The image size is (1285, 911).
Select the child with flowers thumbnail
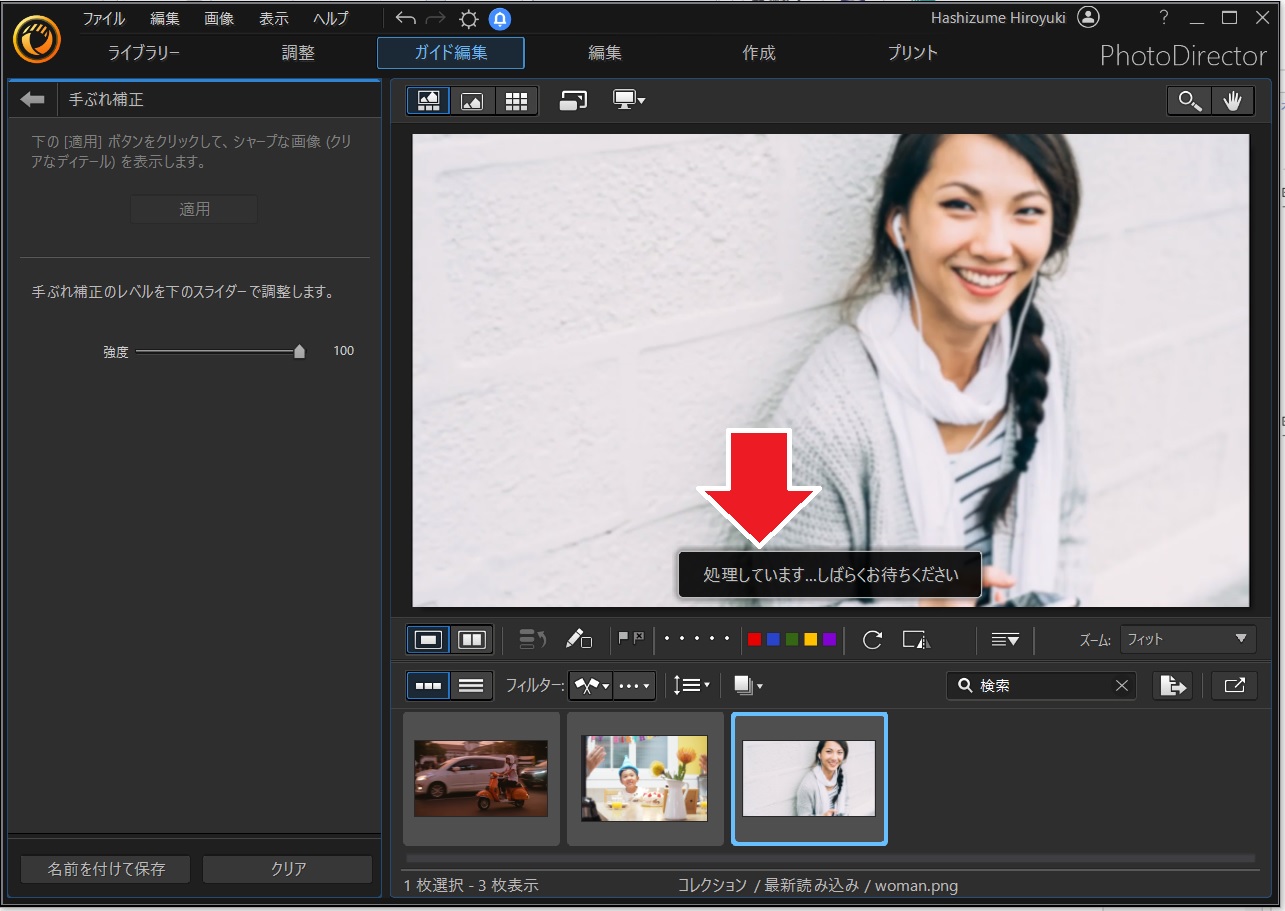[645, 778]
